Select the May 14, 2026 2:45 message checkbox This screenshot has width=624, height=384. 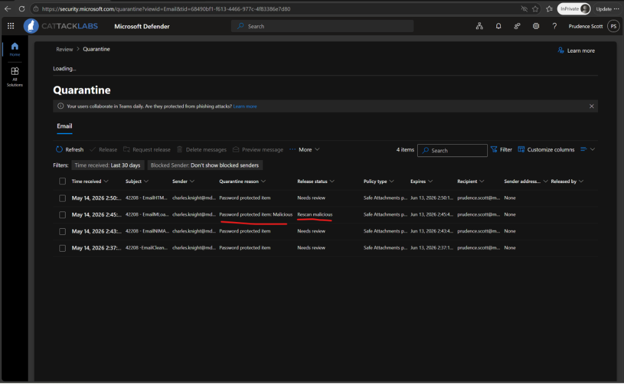coord(62,215)
